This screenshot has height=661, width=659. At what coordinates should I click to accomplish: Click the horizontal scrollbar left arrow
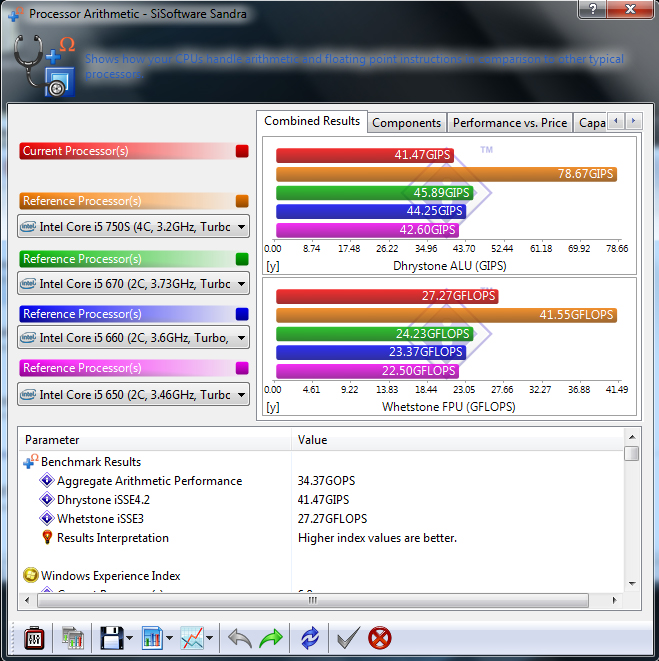pyautogui.click(x=27, y=600)
